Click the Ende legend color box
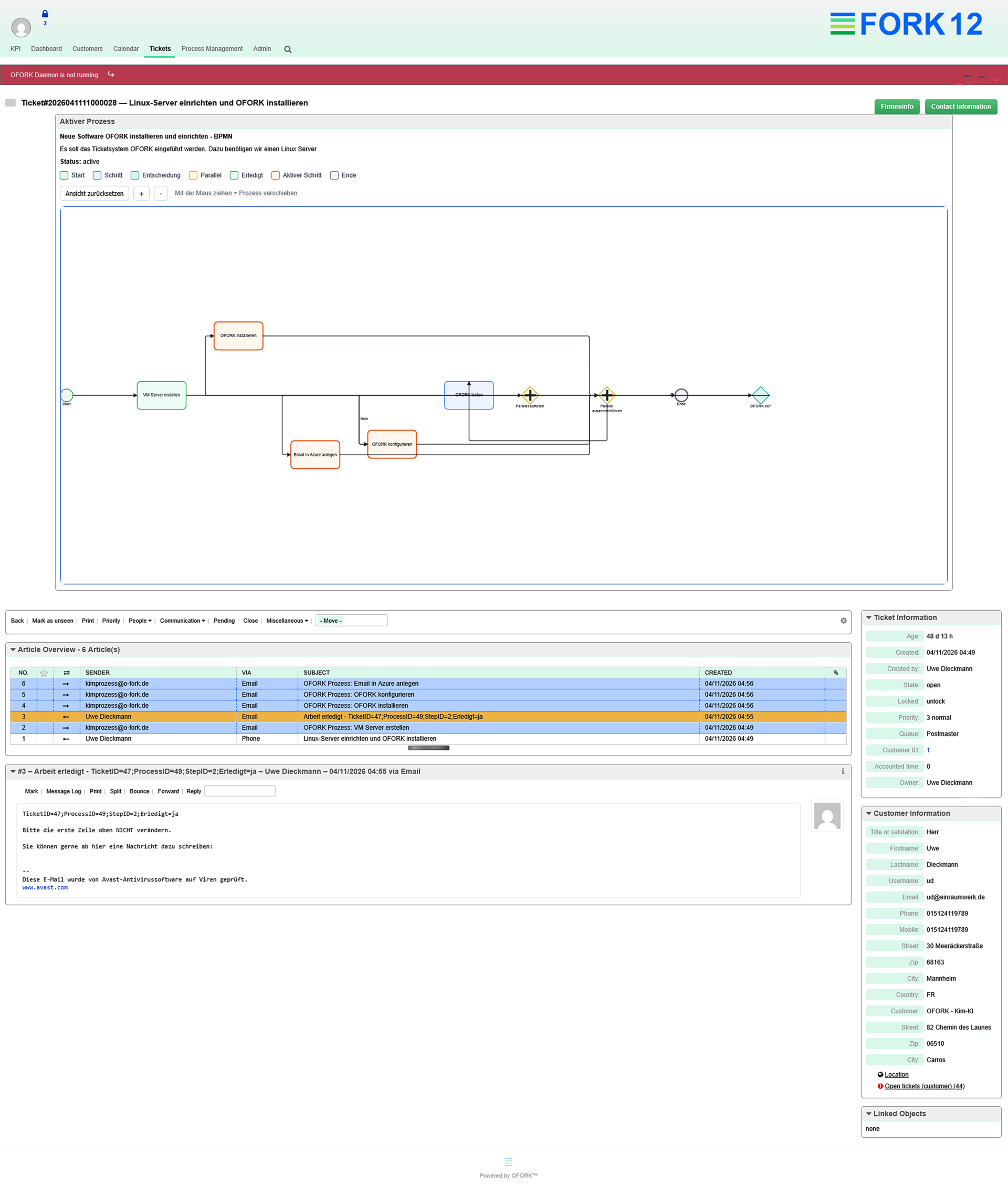This screenshot has height=1185, width=1008. 334,175
